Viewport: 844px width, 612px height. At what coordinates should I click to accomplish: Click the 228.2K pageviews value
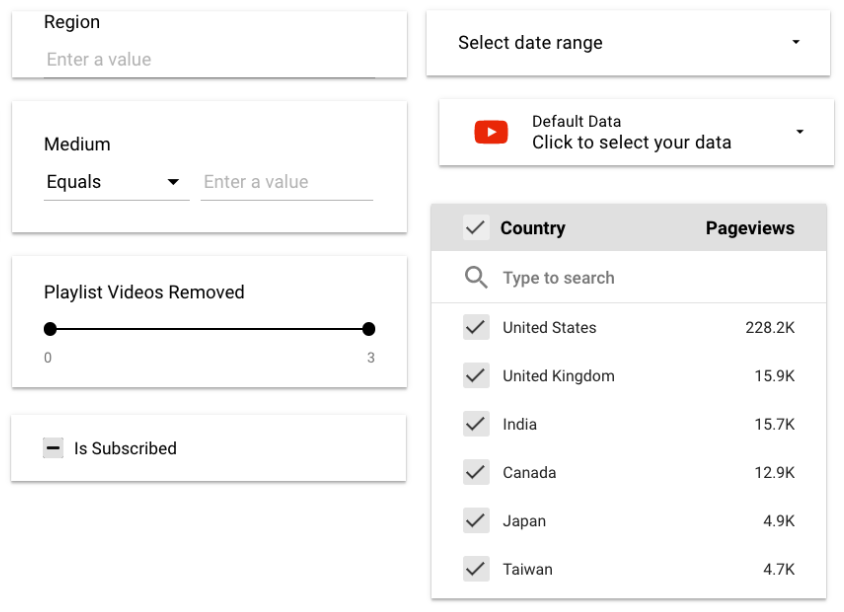pyautogui.click(x=770, y=327)
